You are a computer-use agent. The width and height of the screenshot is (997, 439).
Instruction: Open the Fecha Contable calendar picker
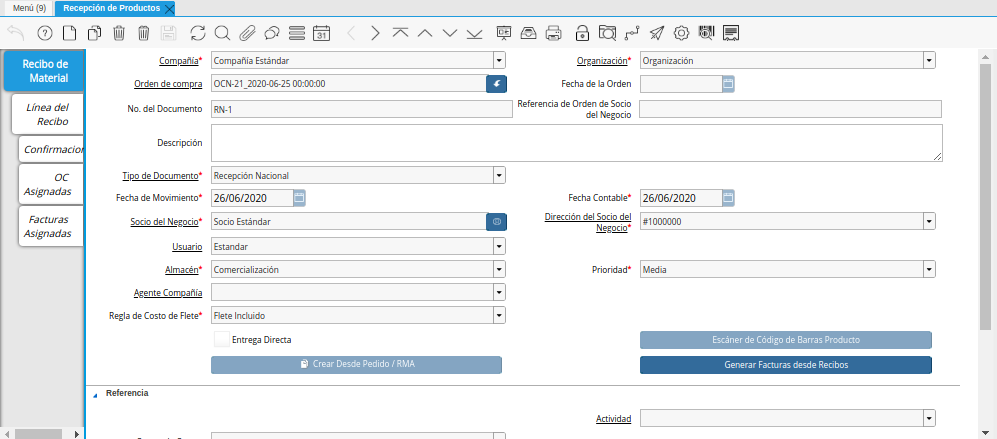point(729,198)
